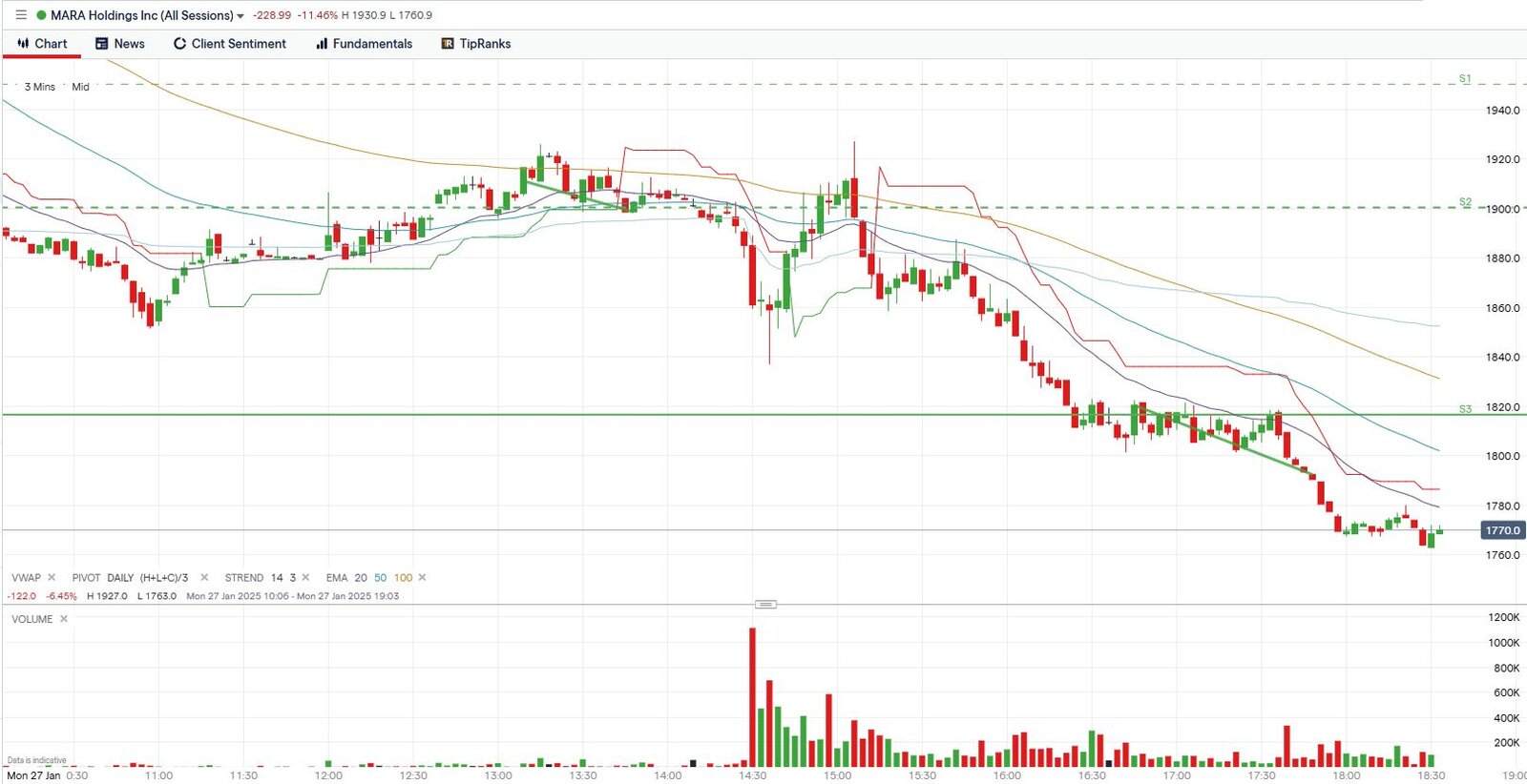Remove the VWAP indicator

click(x=52, y=578)
